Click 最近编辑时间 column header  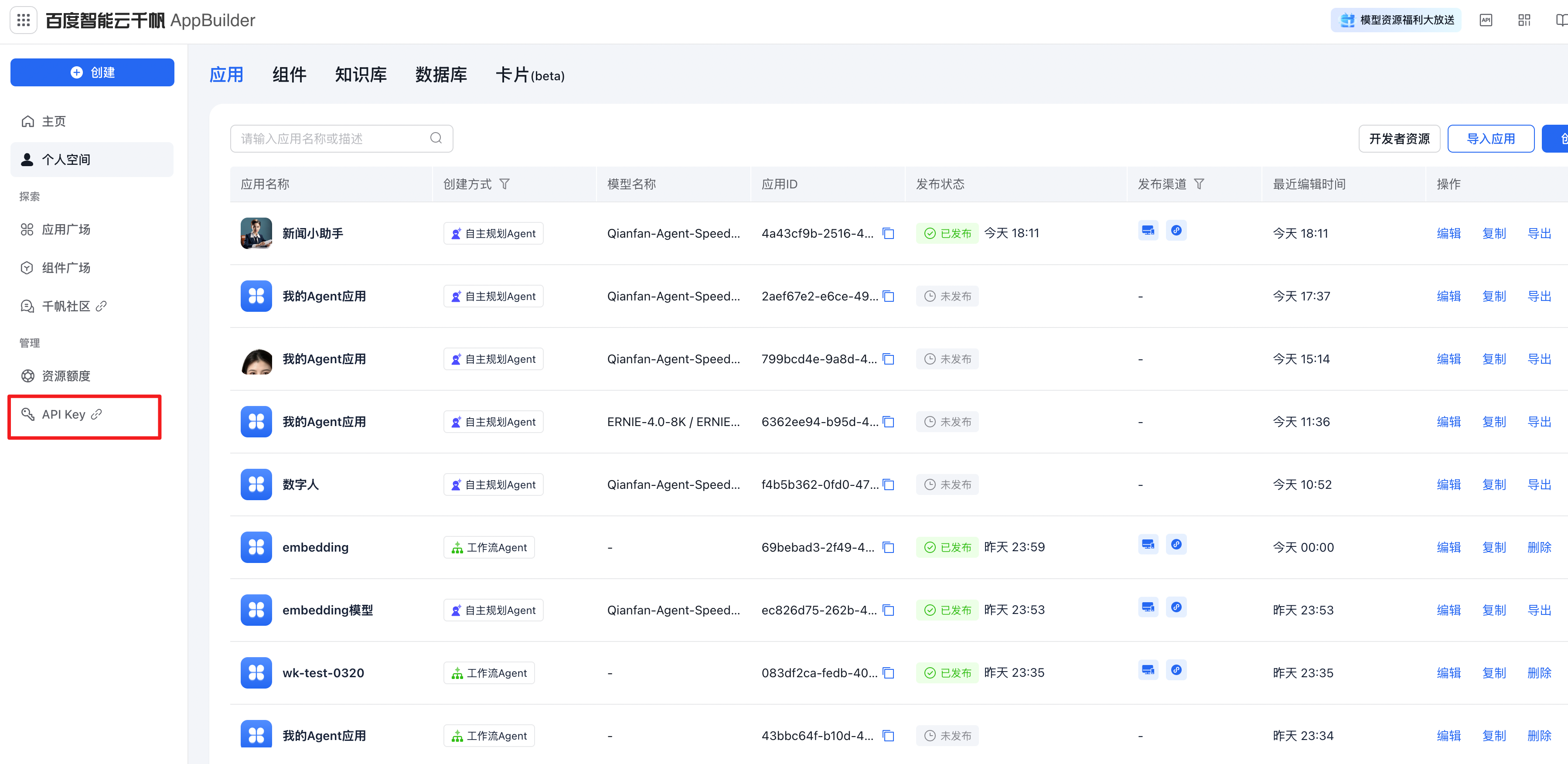1309,184
